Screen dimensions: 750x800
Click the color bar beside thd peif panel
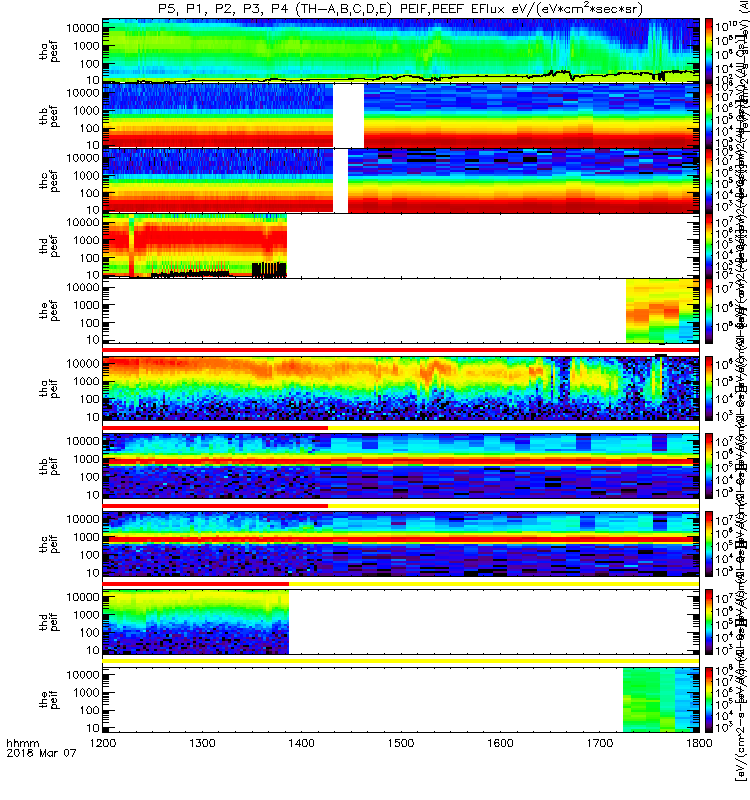coord(709,622)
